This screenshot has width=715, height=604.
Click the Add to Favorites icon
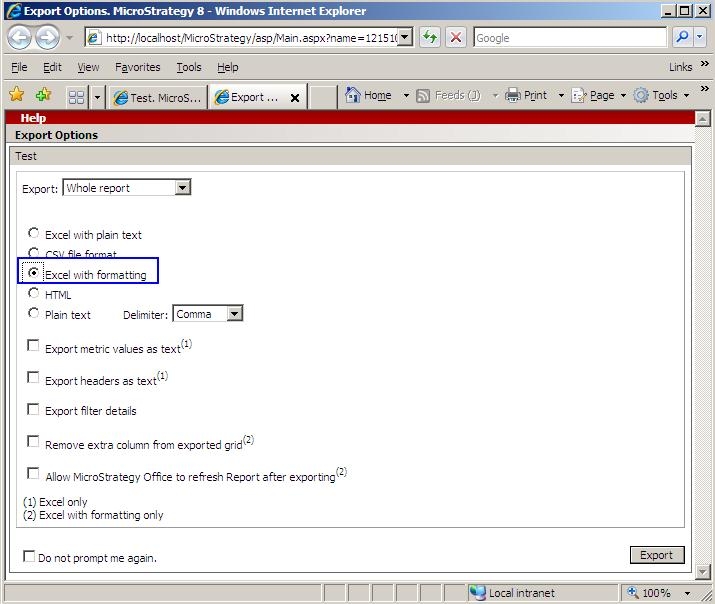coord(43,95)
